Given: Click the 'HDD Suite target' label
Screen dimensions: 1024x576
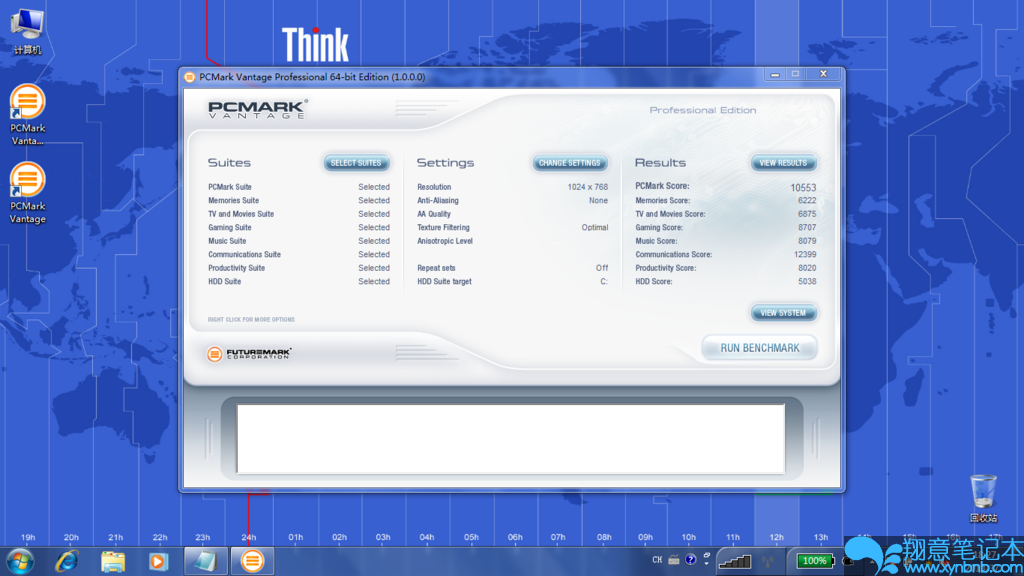Looking at the screenshot, I should (444, 281).
